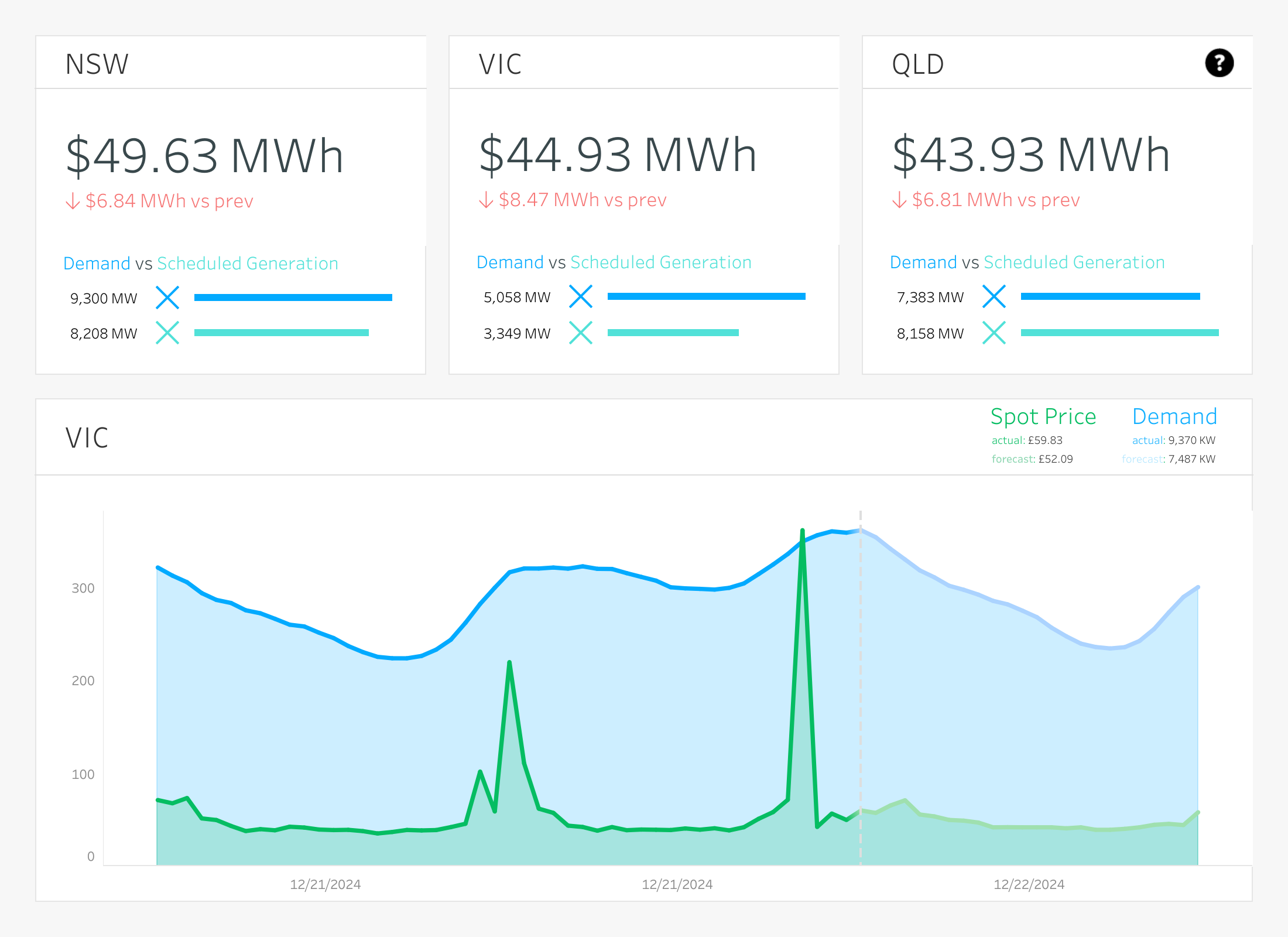Select the VIC 3,349 MW generation bar

pos(673,333)
